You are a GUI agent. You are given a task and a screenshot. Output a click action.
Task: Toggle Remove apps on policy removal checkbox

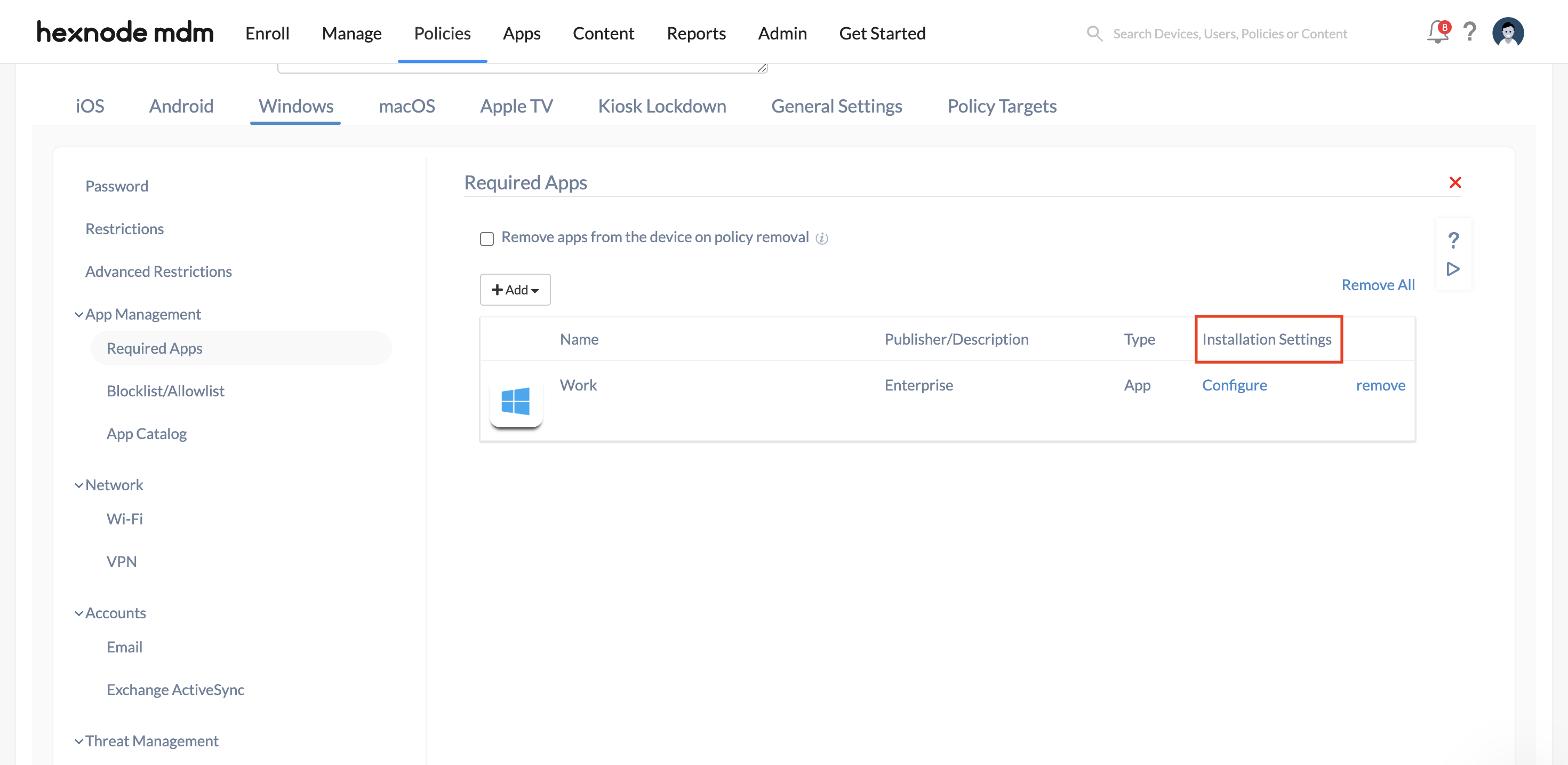tap(487, 237)
